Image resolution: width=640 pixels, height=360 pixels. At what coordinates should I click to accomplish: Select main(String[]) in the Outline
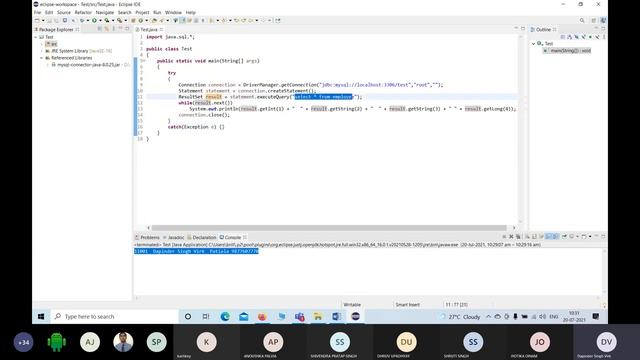567,51
